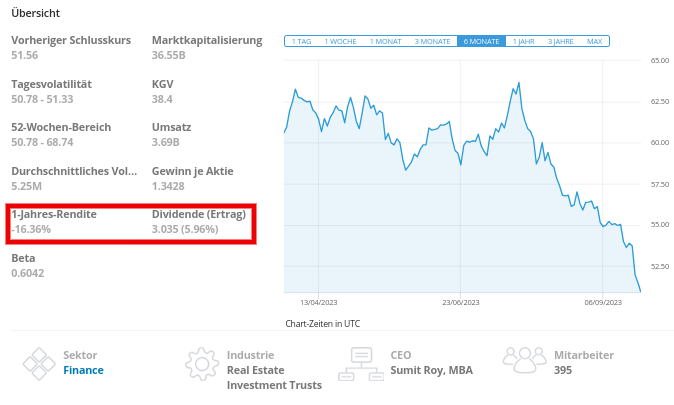Click the 06/09/2023 date axis label

(x=603, y=302)
